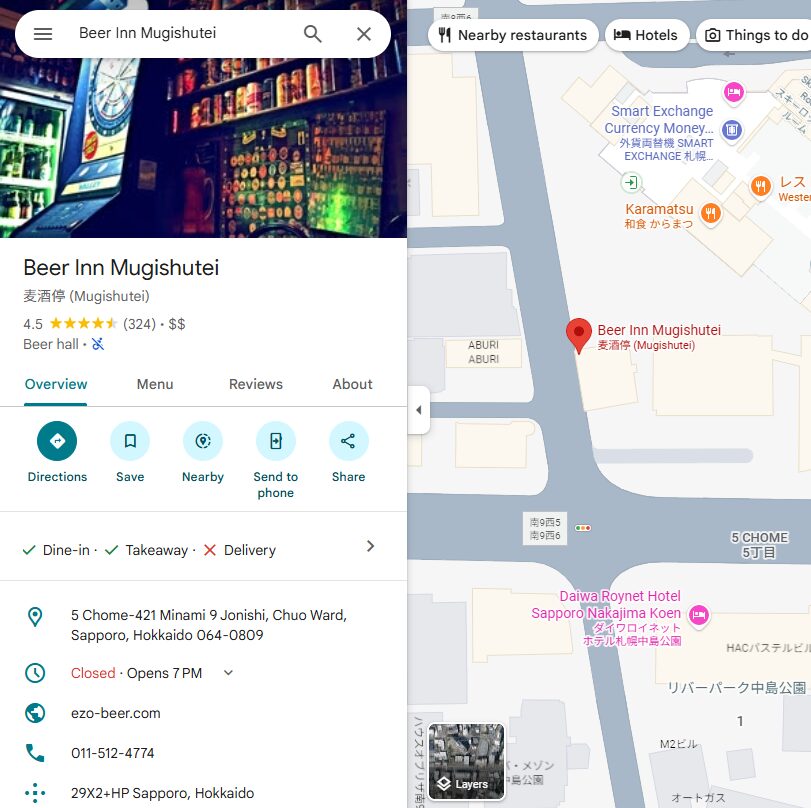Collapse the side panel
The image size is (811, 808).
(x=418, y=410)
